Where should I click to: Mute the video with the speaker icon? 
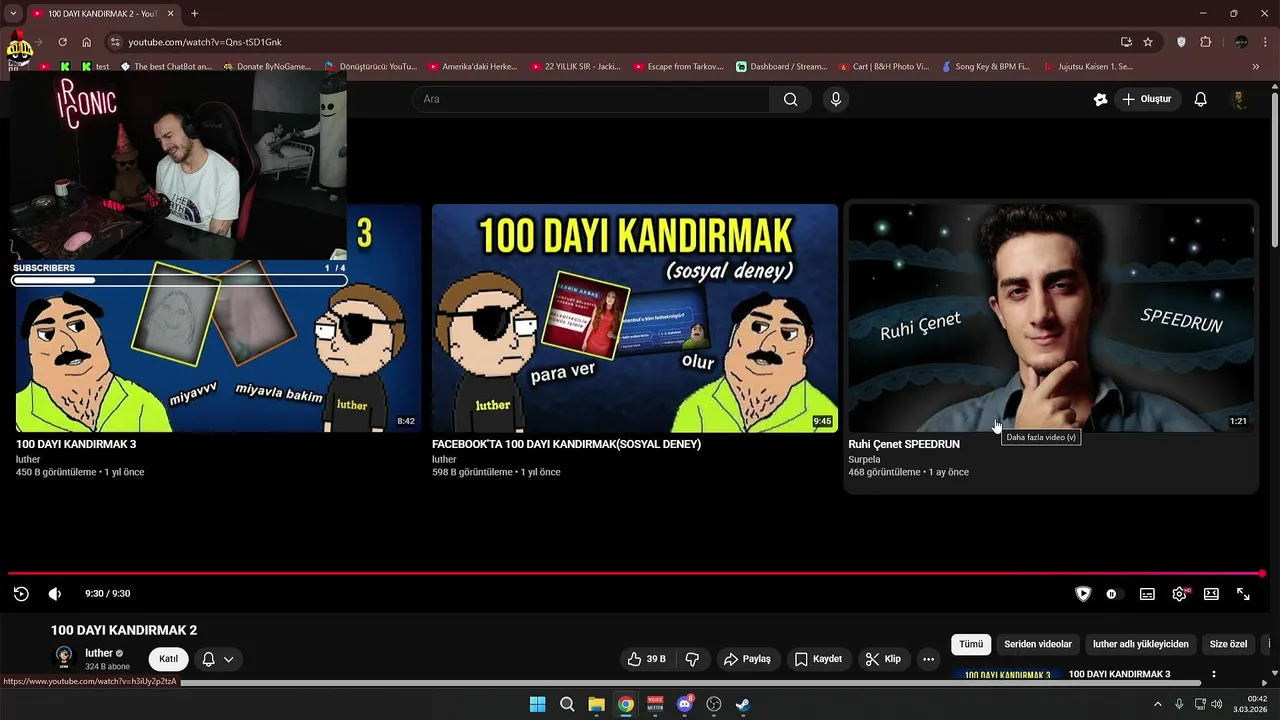coord(55,594)
